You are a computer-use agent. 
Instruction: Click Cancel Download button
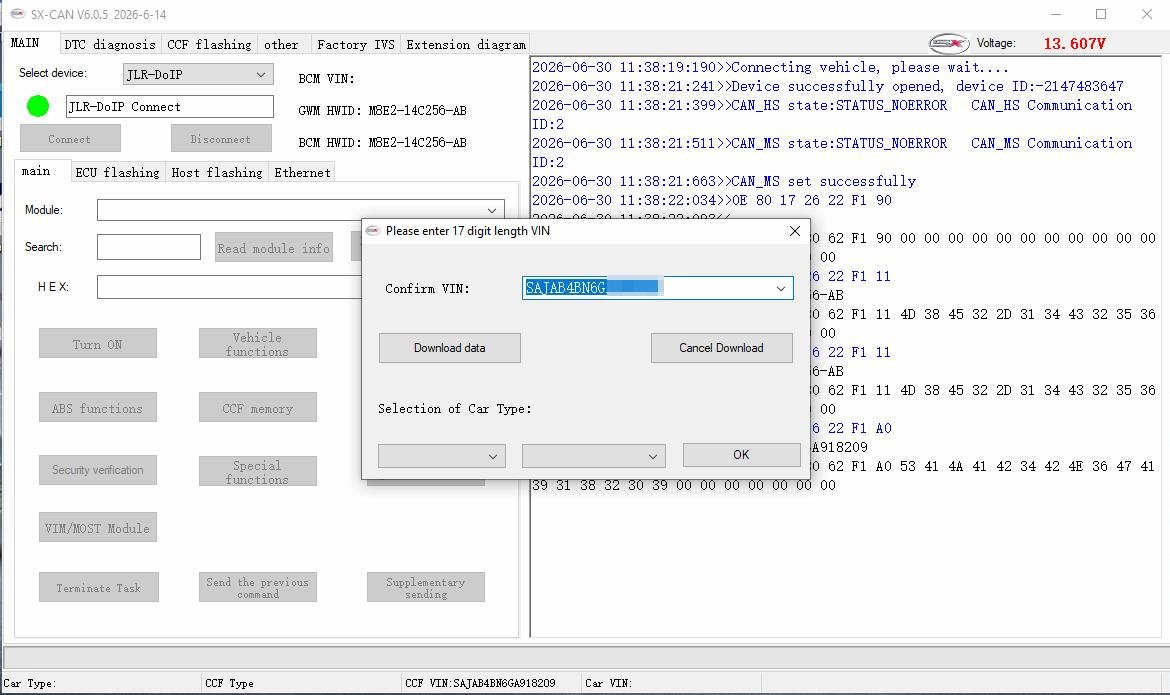(722, 348)
